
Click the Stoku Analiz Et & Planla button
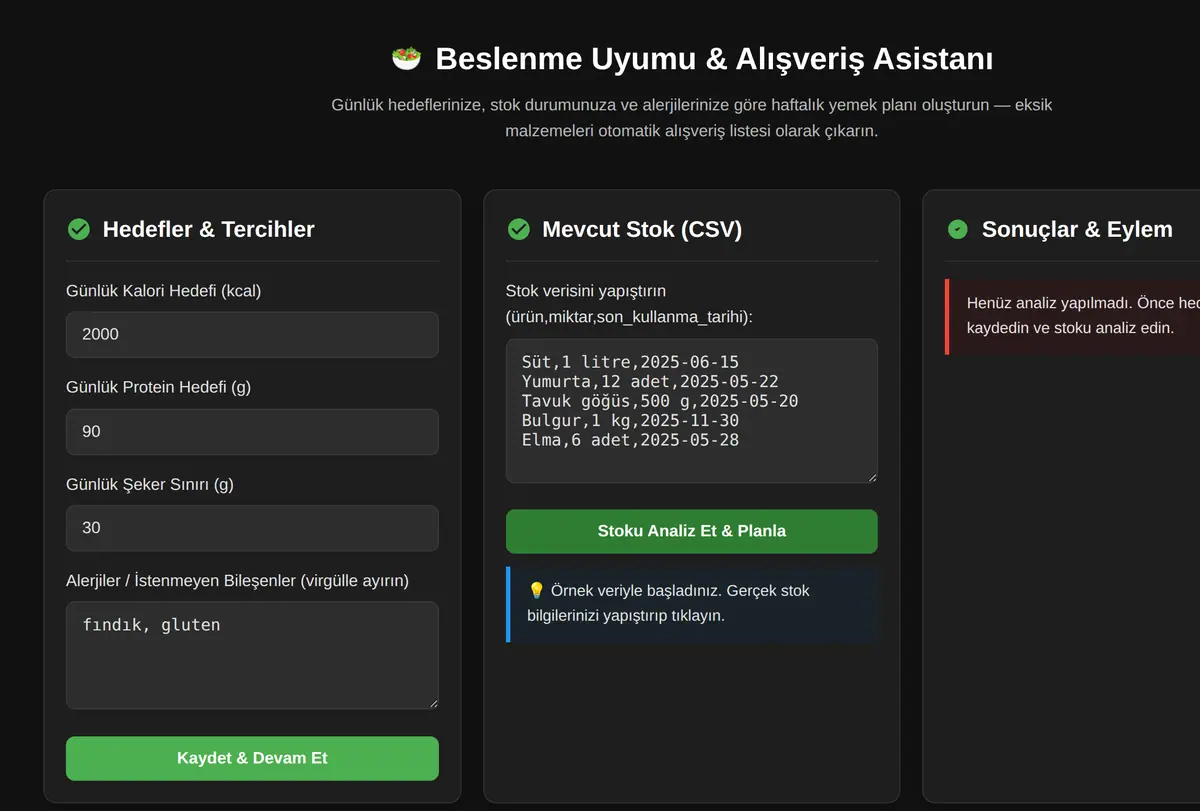(692, 531)
